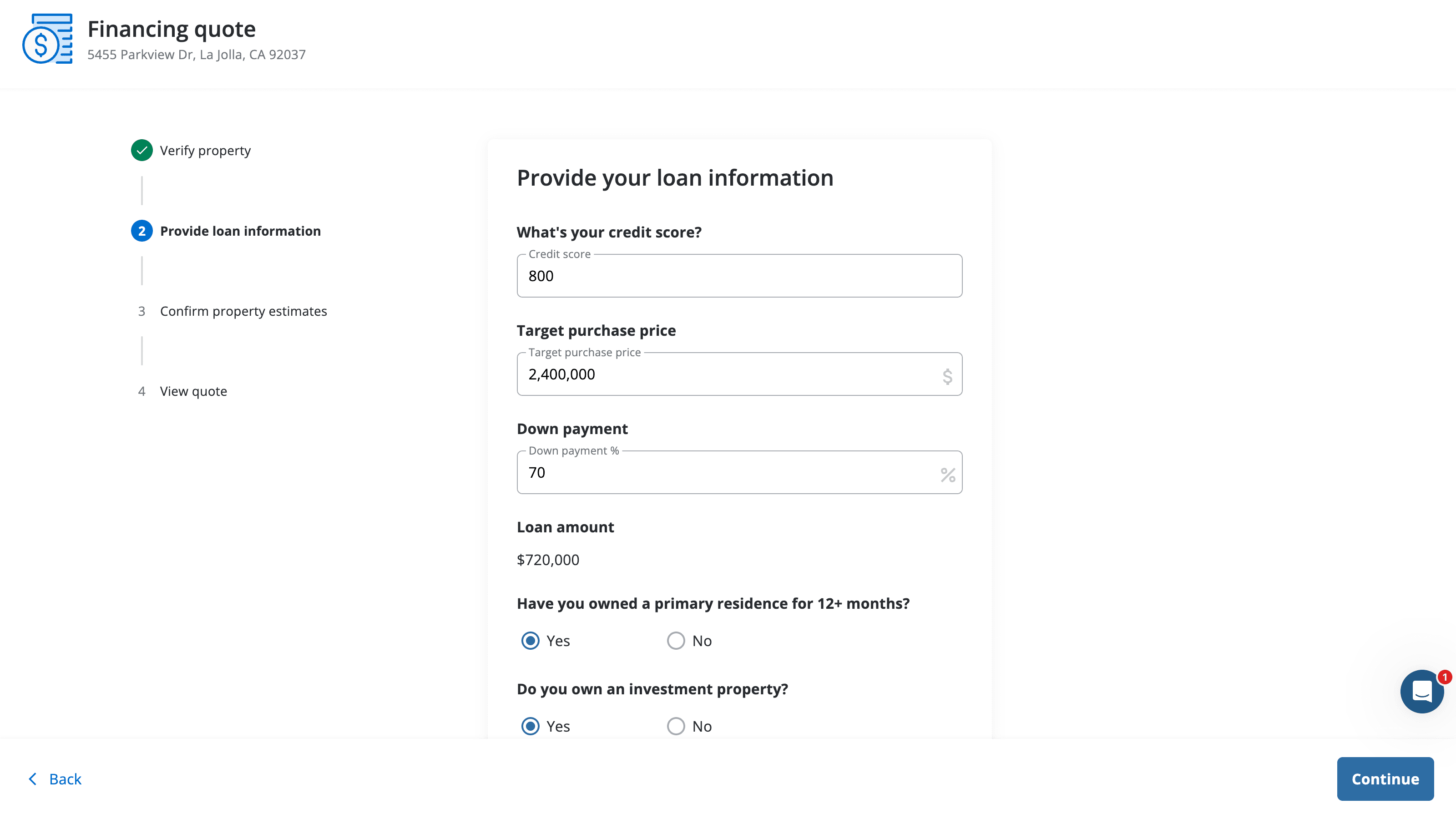The image size is (1456, 819).
Task: Open step 3 Confirm property estimates
Action: click(243, 311)
